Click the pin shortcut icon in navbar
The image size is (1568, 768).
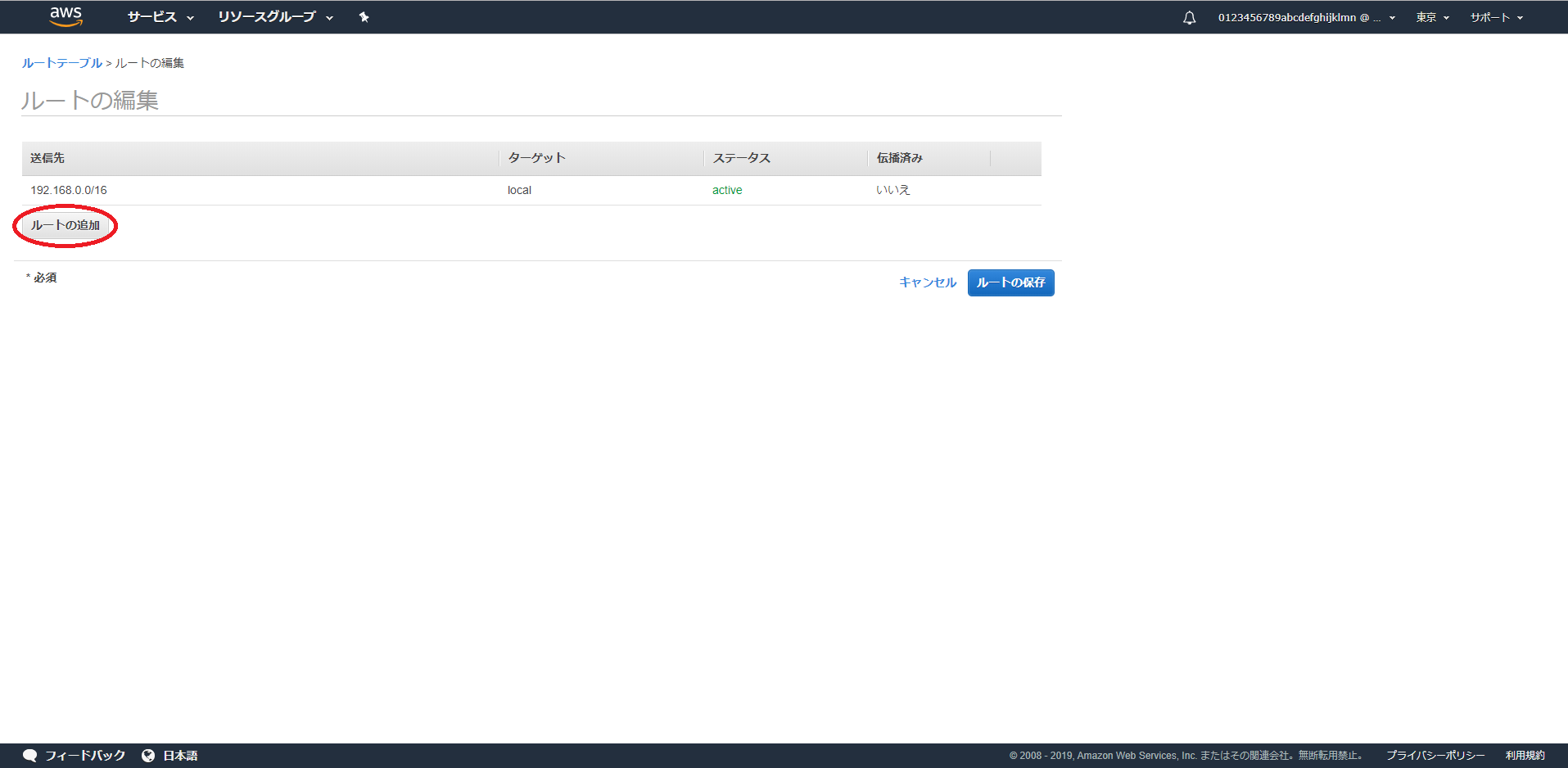(364, 17)
